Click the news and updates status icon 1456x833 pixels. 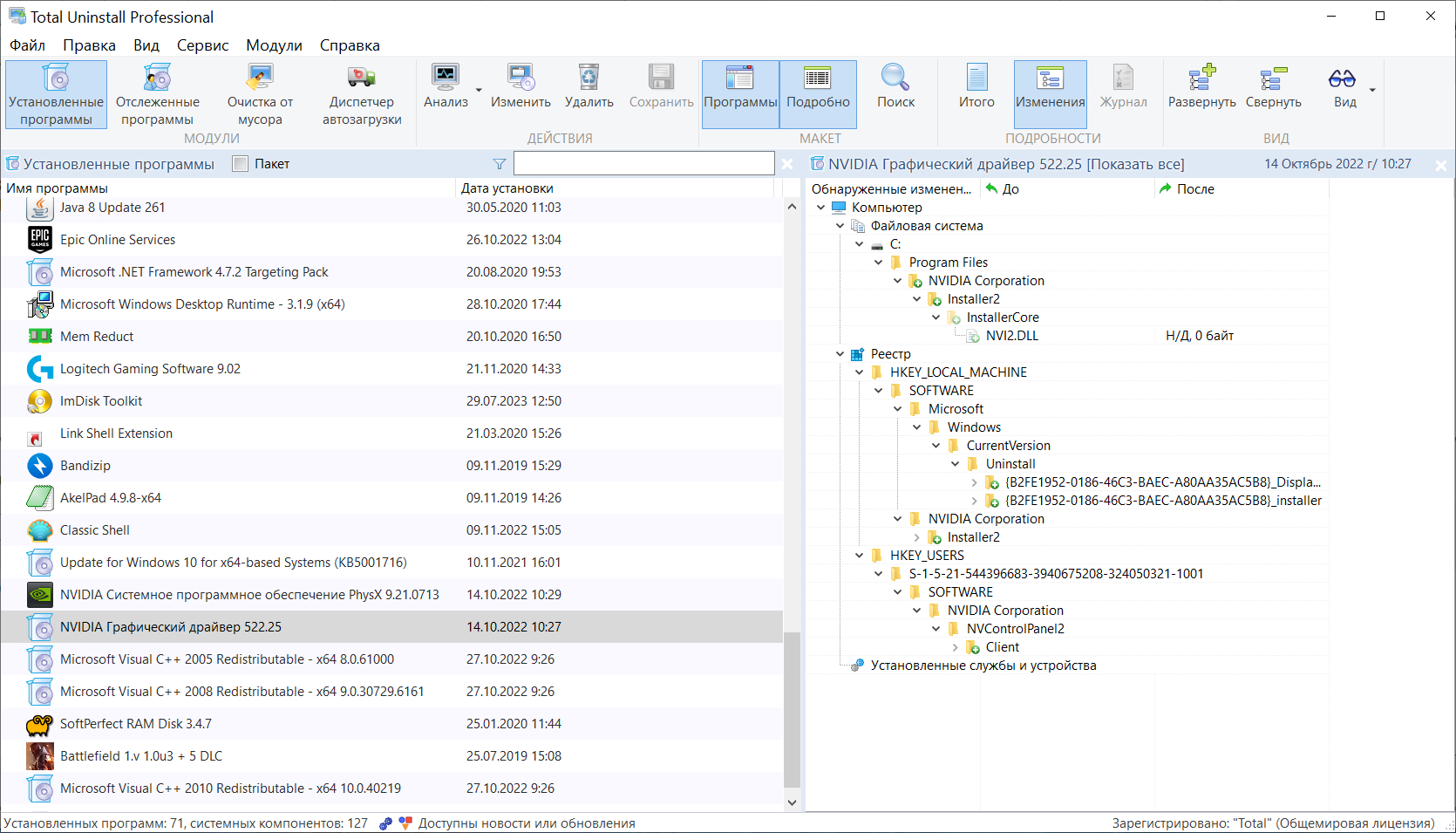tap(405, 823)
